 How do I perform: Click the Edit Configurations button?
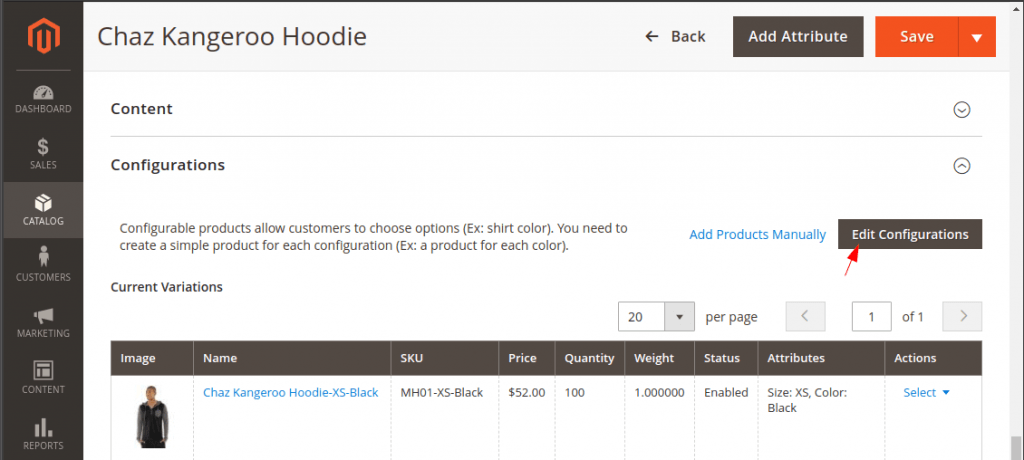tap(910, 235)
